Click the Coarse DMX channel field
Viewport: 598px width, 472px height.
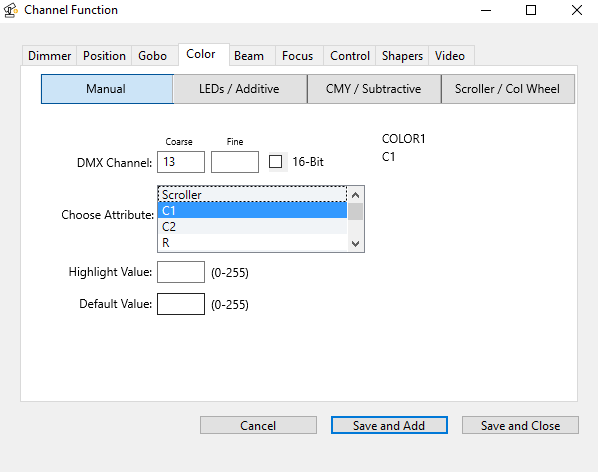click(181, 162)
